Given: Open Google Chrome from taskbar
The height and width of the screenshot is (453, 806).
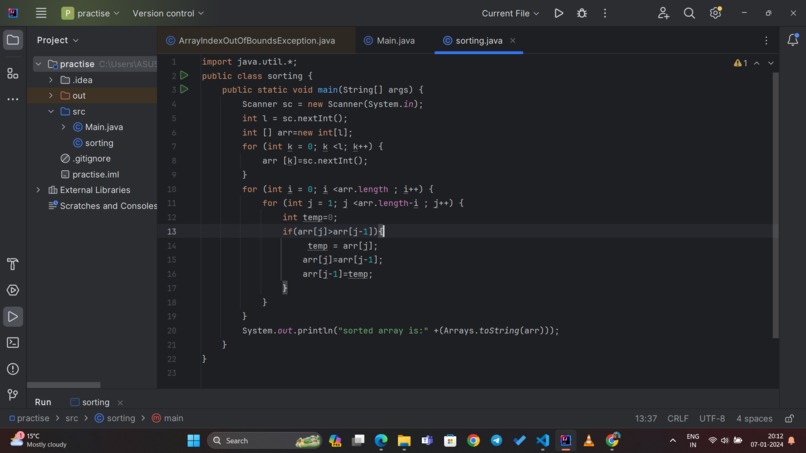Looking at the screenshot, I should click(x=473, y=441).
